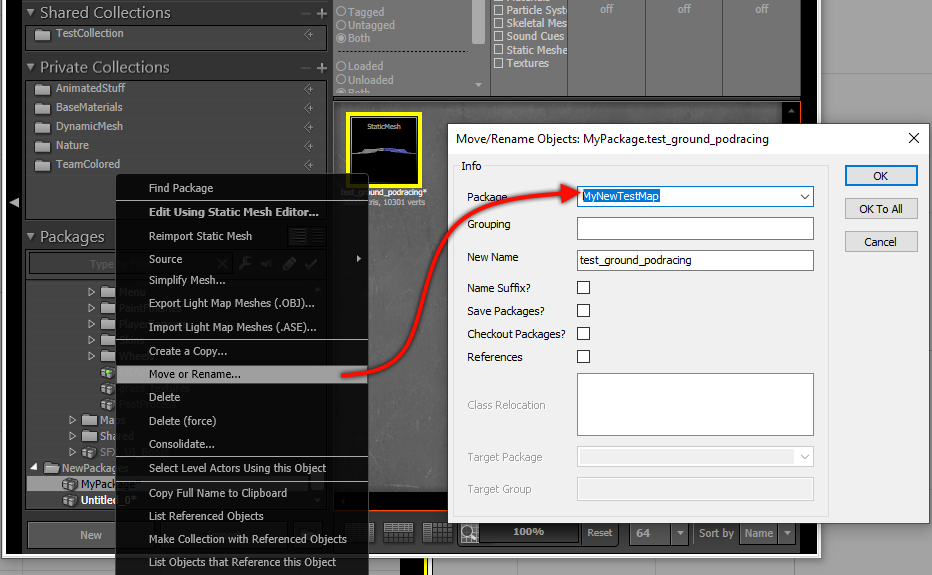Click the left-pointing panel collapse arrow

tap(14, 203)
